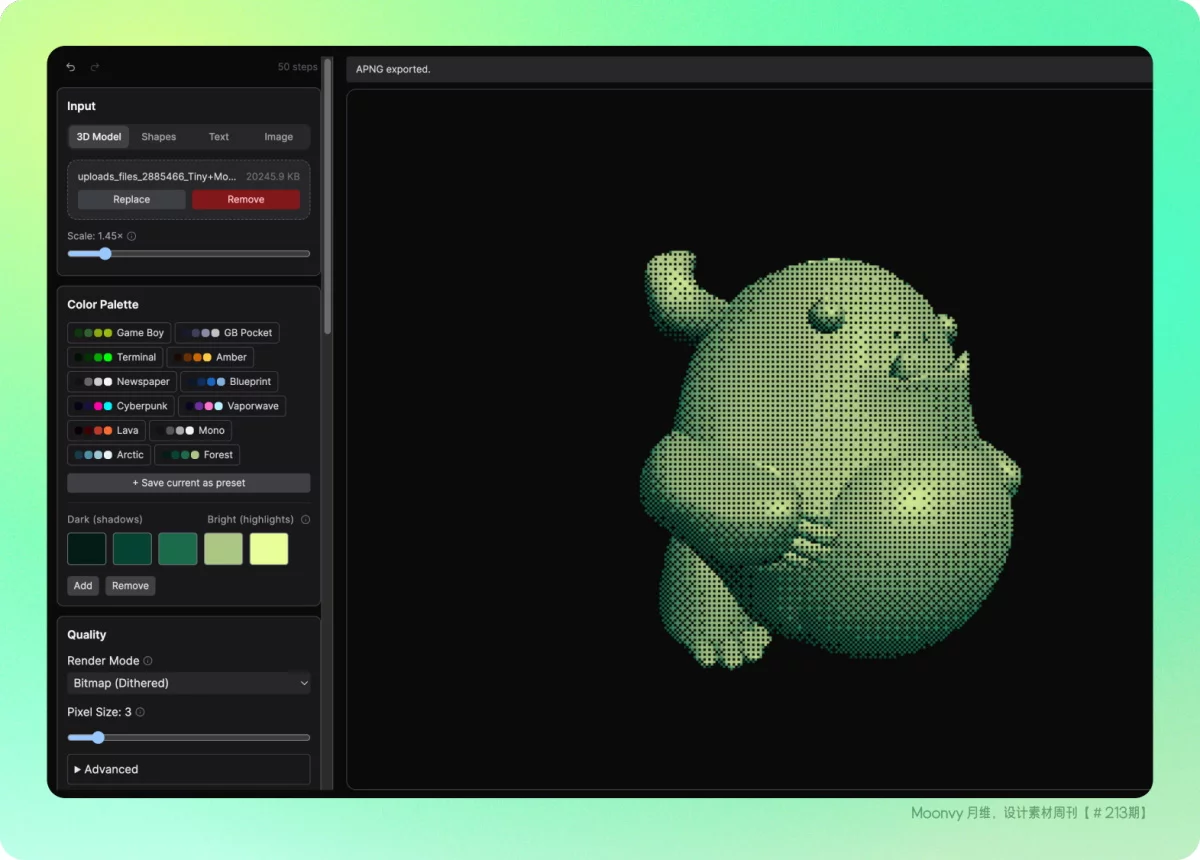Apply the Vaporwave palette preset

point(232,406)
